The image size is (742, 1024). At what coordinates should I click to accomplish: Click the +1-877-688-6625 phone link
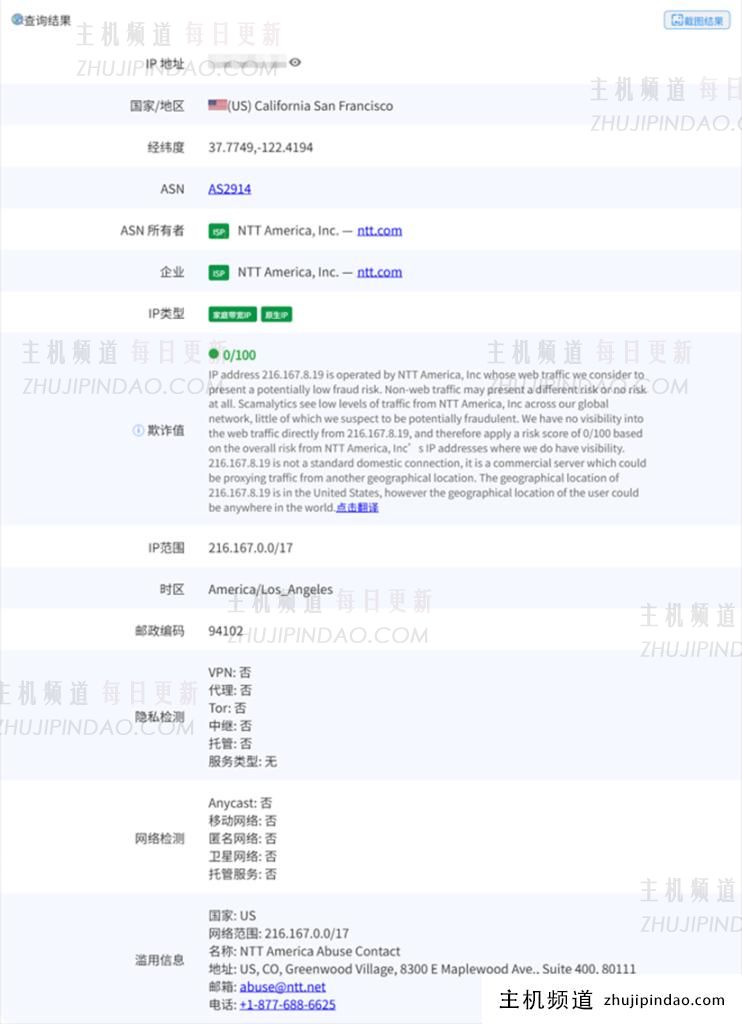[287, 1004]
